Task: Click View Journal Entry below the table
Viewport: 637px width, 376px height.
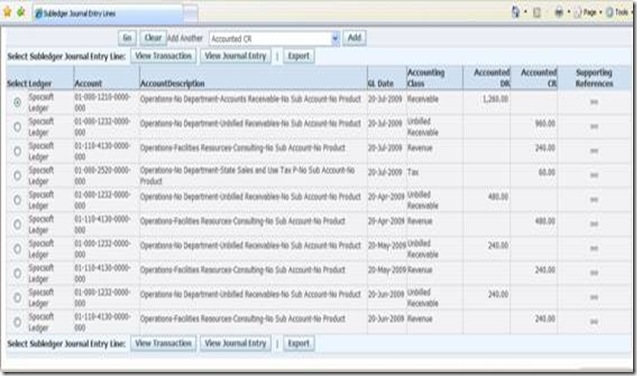Action: (235, 344)
